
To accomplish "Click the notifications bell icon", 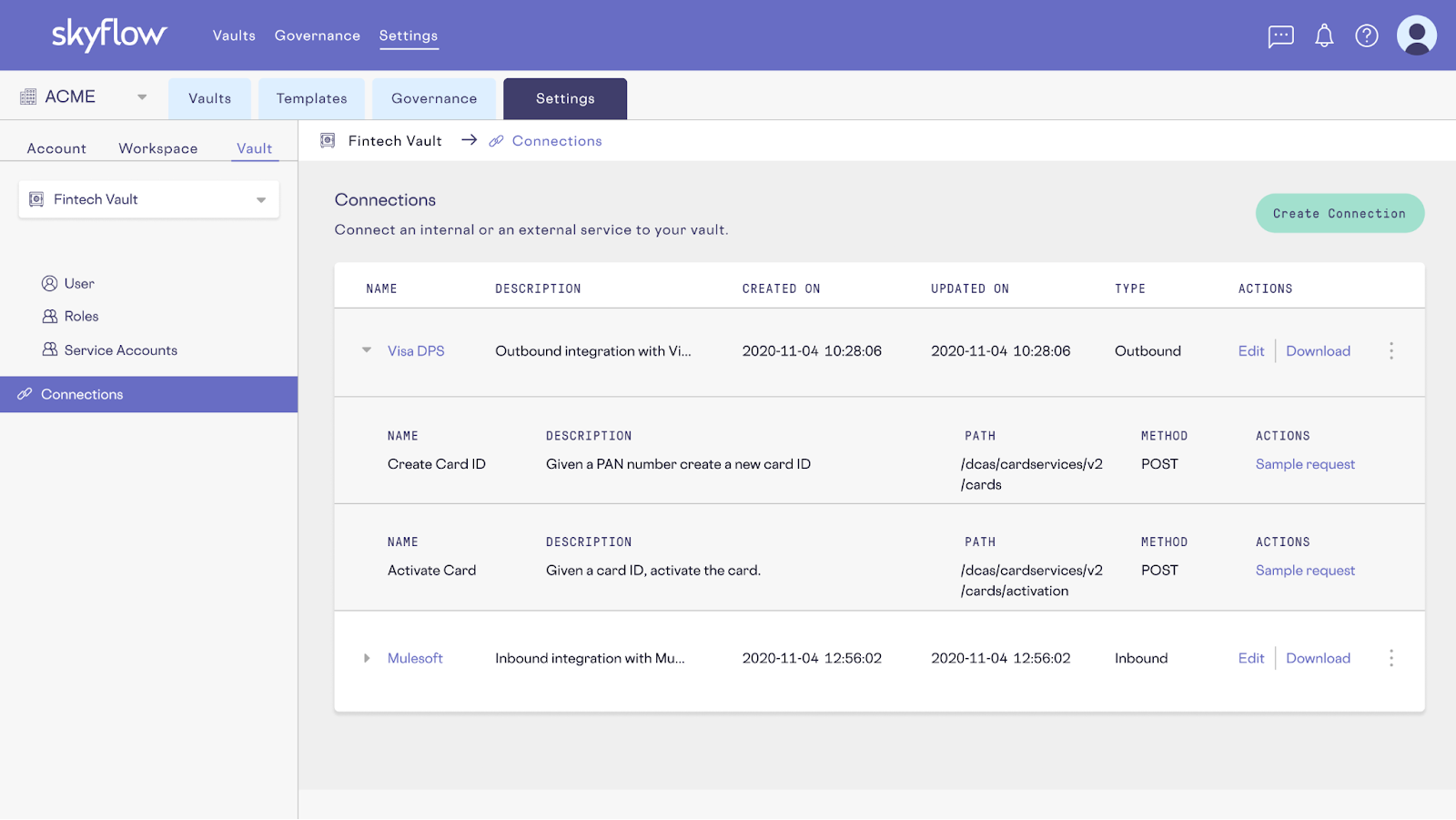I will tap(1324, 36).
